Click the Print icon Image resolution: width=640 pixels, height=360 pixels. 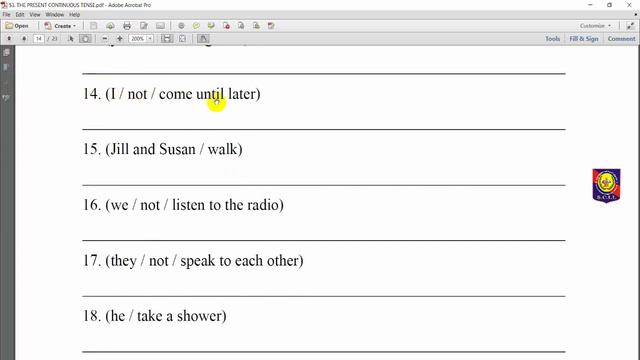pos(127,26)
